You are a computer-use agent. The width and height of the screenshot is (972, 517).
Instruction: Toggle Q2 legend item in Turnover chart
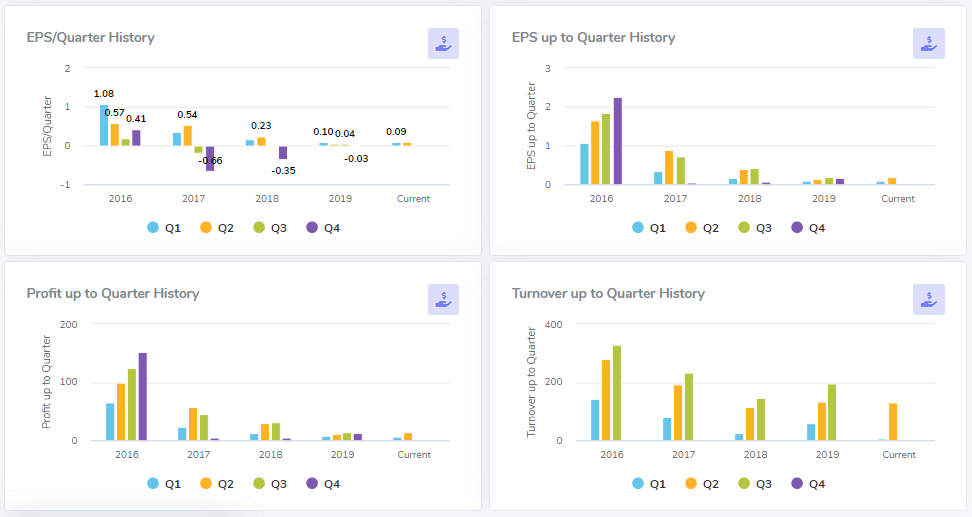click(701, 483)
